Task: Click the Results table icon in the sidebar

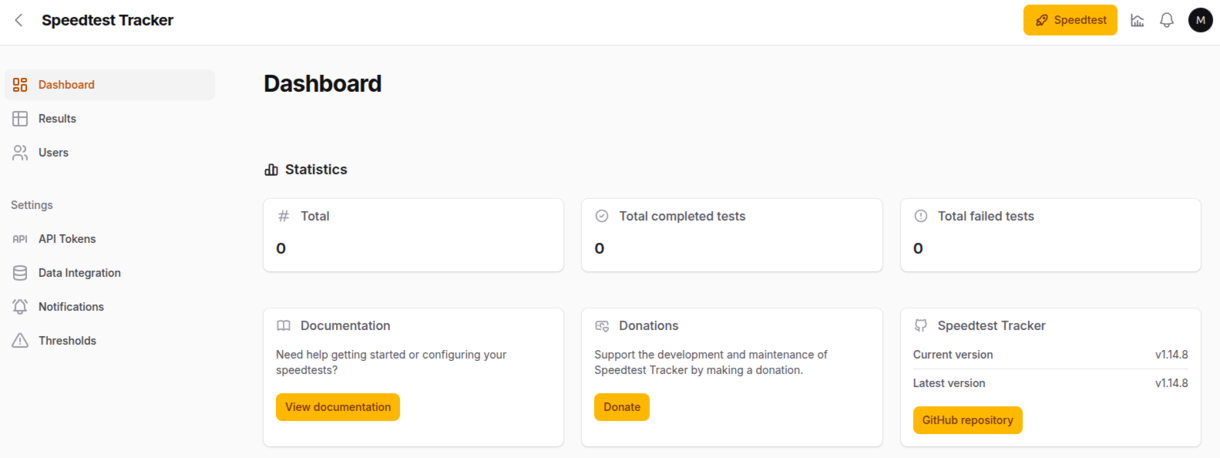Action: pyautogui.click(x=20, y=119)
